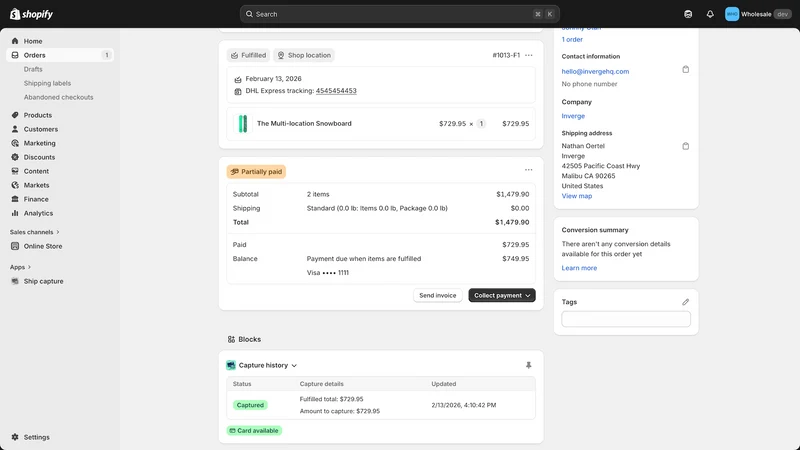The width and height of the screenshot is (800, 450).
Task: Pin the Capture history block
Action: tap(529, 365)
